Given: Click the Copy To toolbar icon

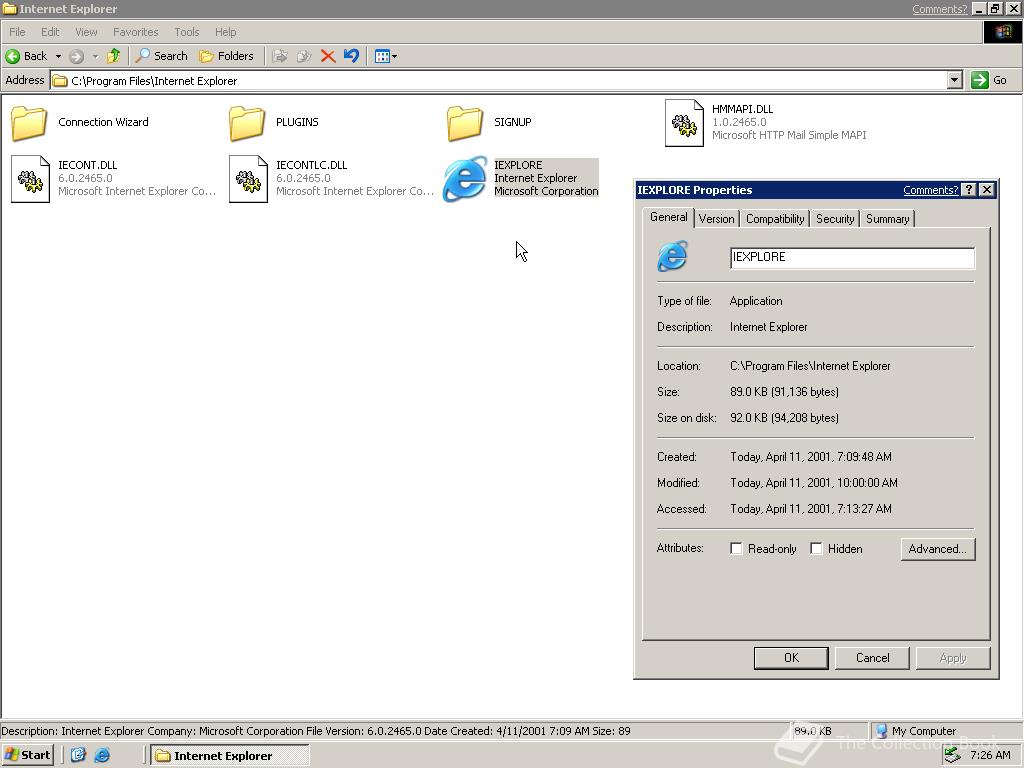Looking at the screenshot, I should (x=304, y=56).
